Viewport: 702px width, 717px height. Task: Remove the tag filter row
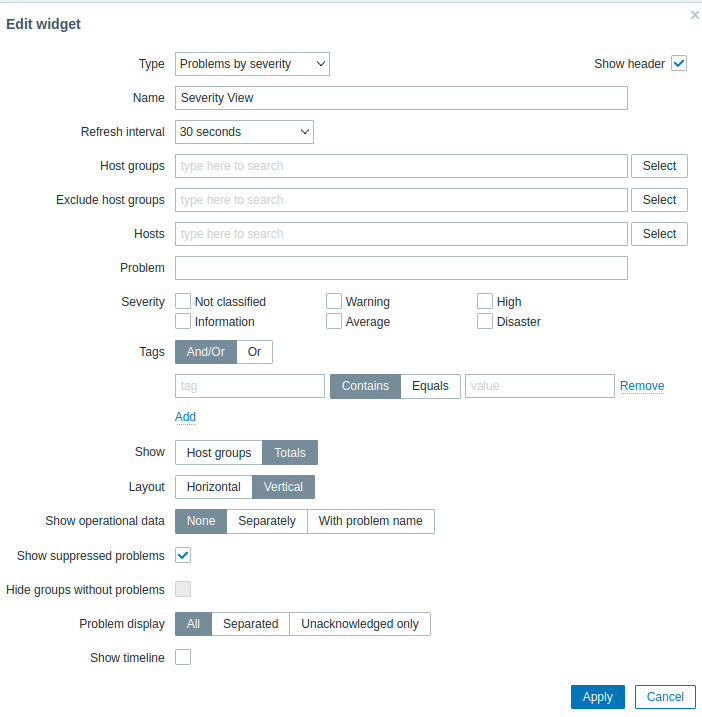(x=642, y=386)
